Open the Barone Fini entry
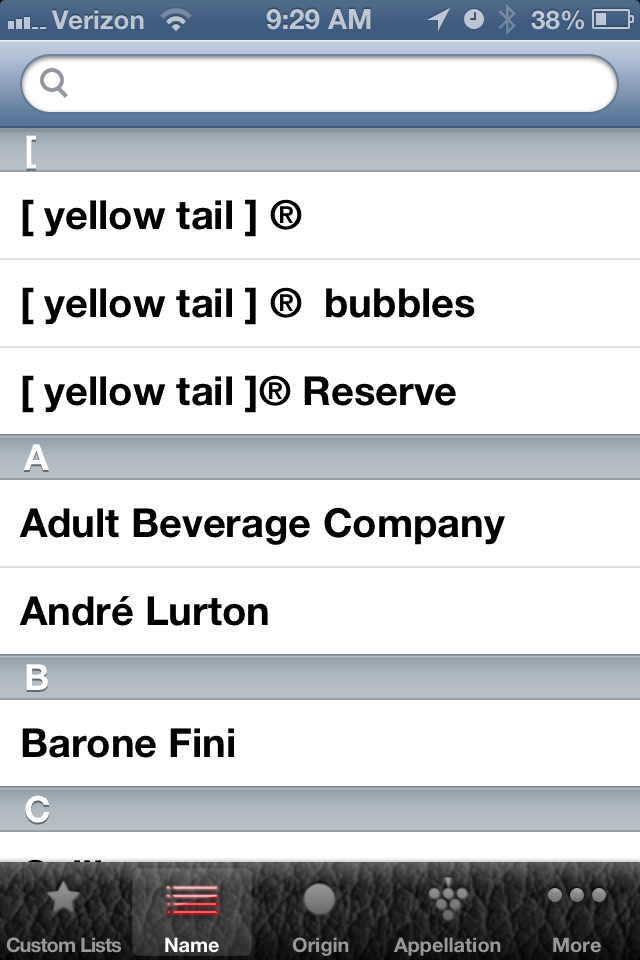Screen dimensions: 640x960 (320, 743)
